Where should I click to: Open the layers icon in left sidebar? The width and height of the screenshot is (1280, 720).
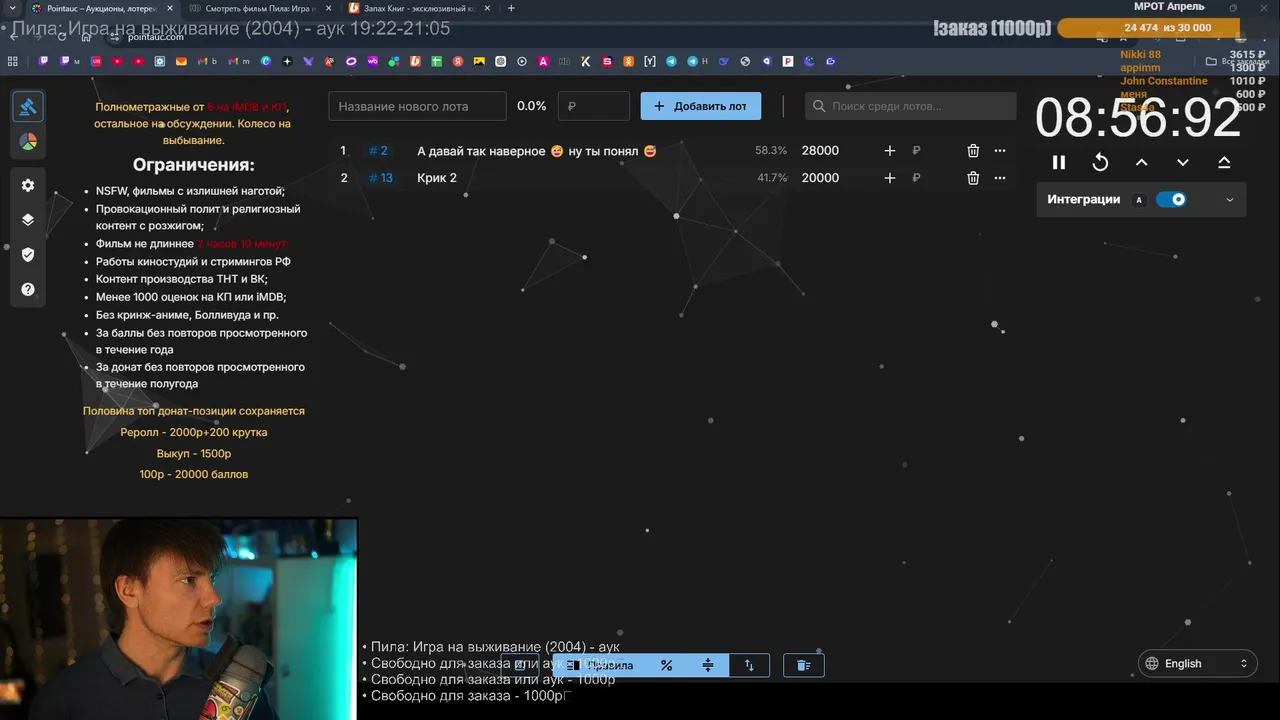pos(28,220)
